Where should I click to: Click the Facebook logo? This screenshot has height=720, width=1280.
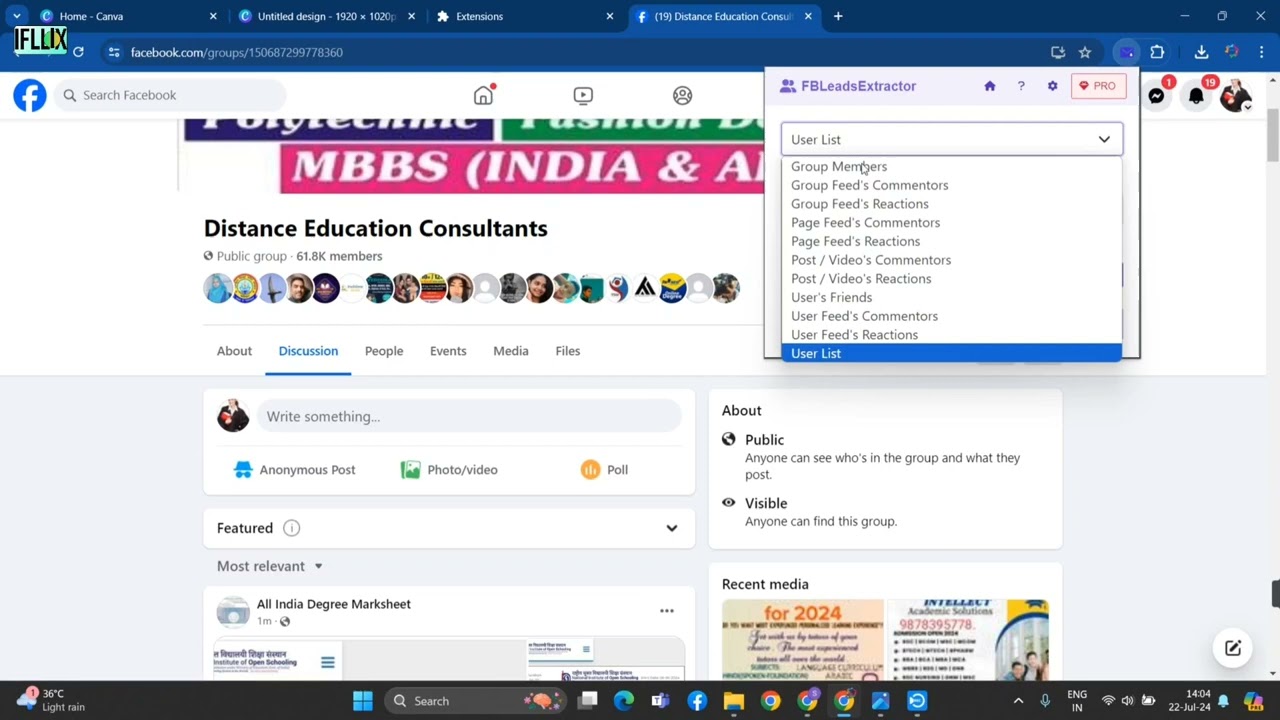tap(30, 95)
